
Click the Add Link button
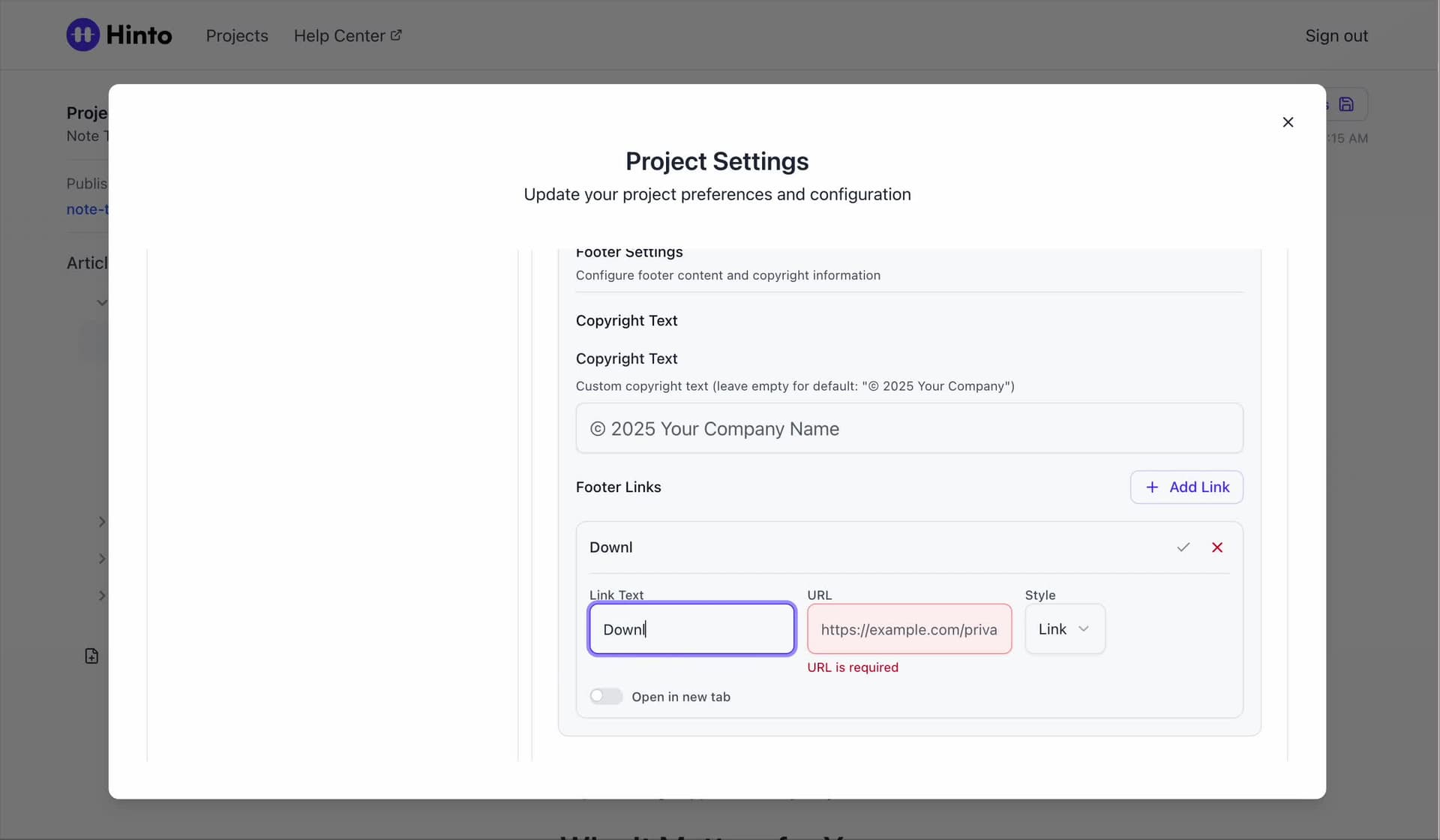(1186, 487)
